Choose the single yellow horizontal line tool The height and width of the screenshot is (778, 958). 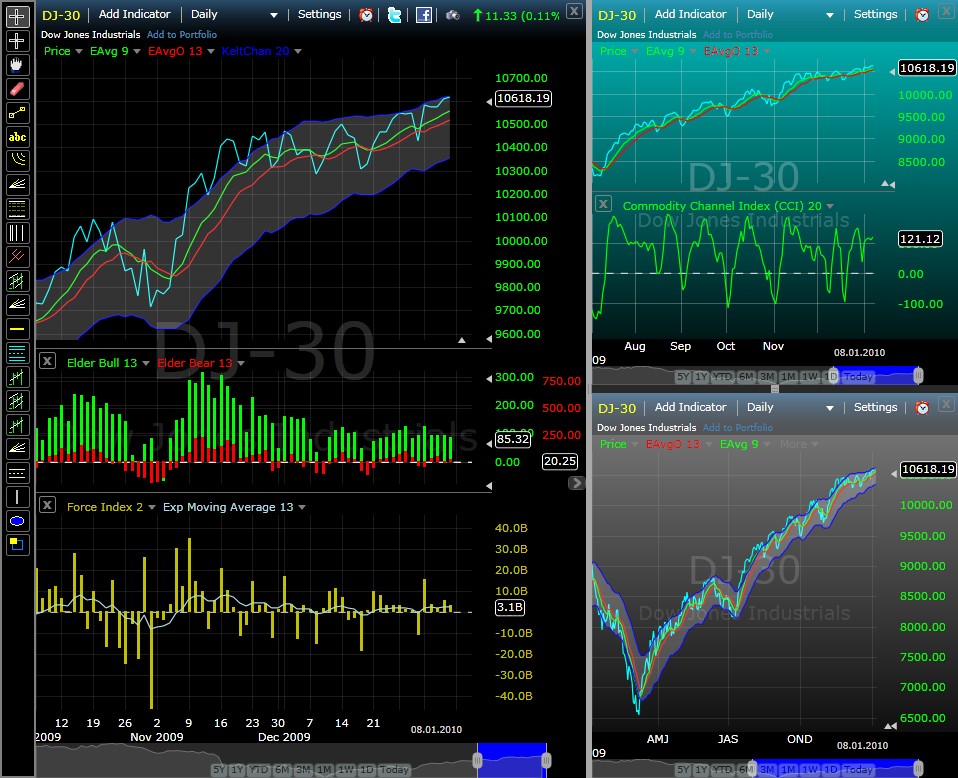(17, 329)
